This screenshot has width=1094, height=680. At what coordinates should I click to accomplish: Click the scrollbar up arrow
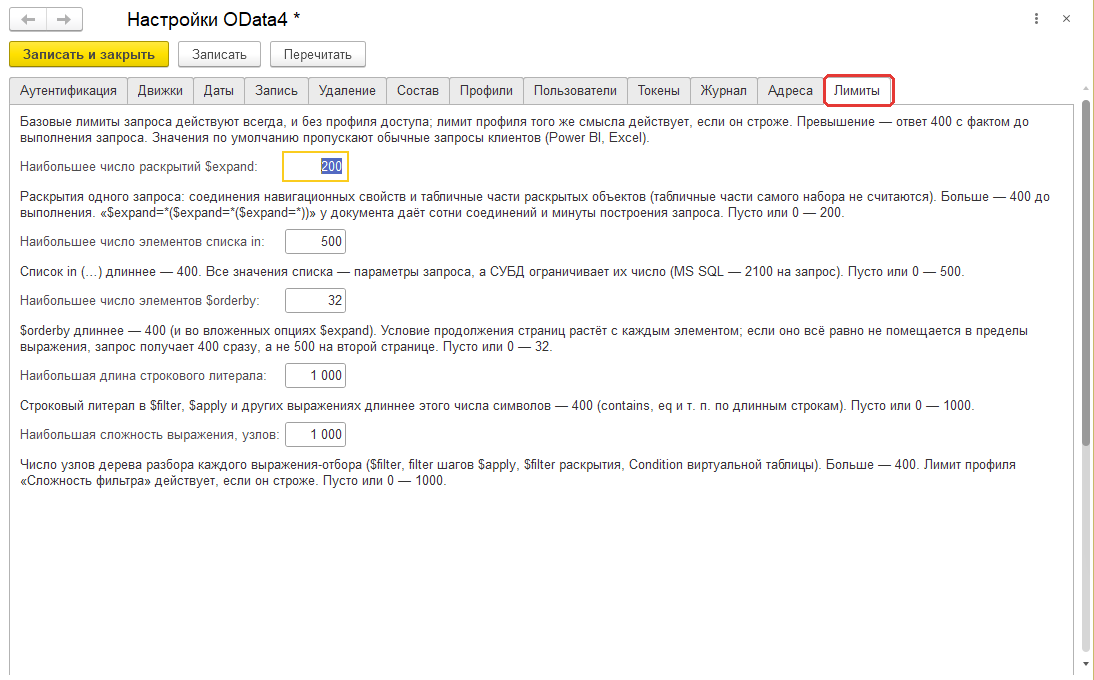[1085, 89]
